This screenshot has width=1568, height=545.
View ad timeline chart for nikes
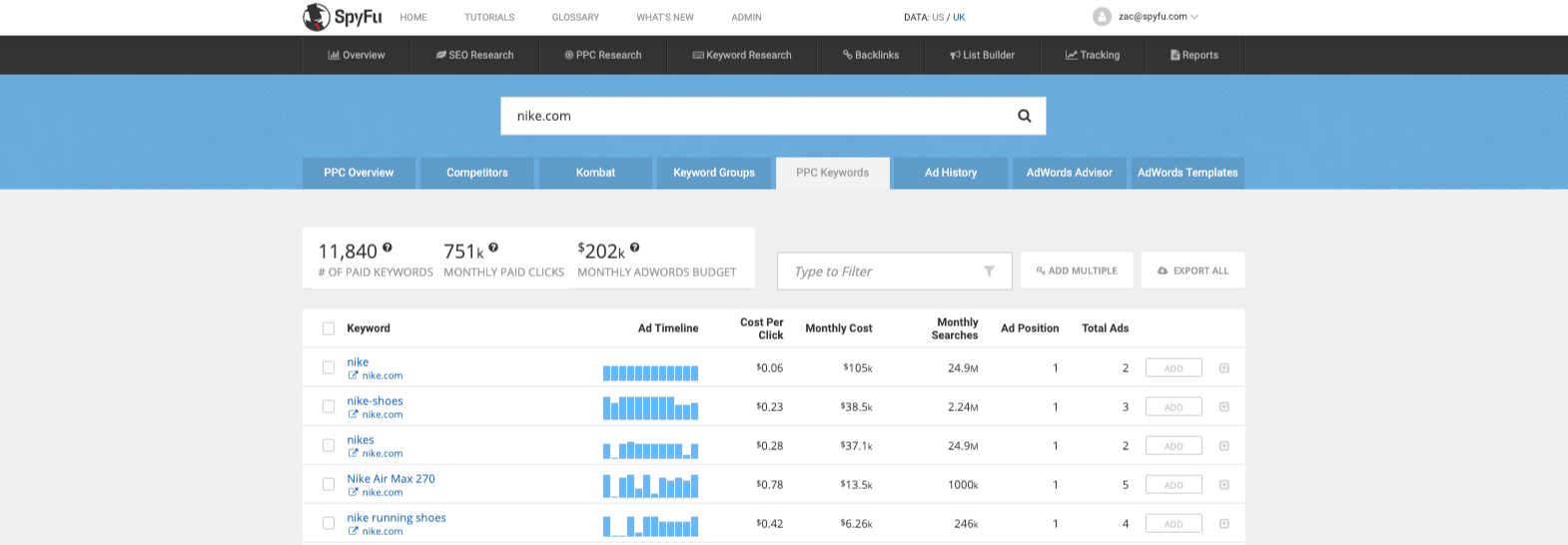(650, 450)
